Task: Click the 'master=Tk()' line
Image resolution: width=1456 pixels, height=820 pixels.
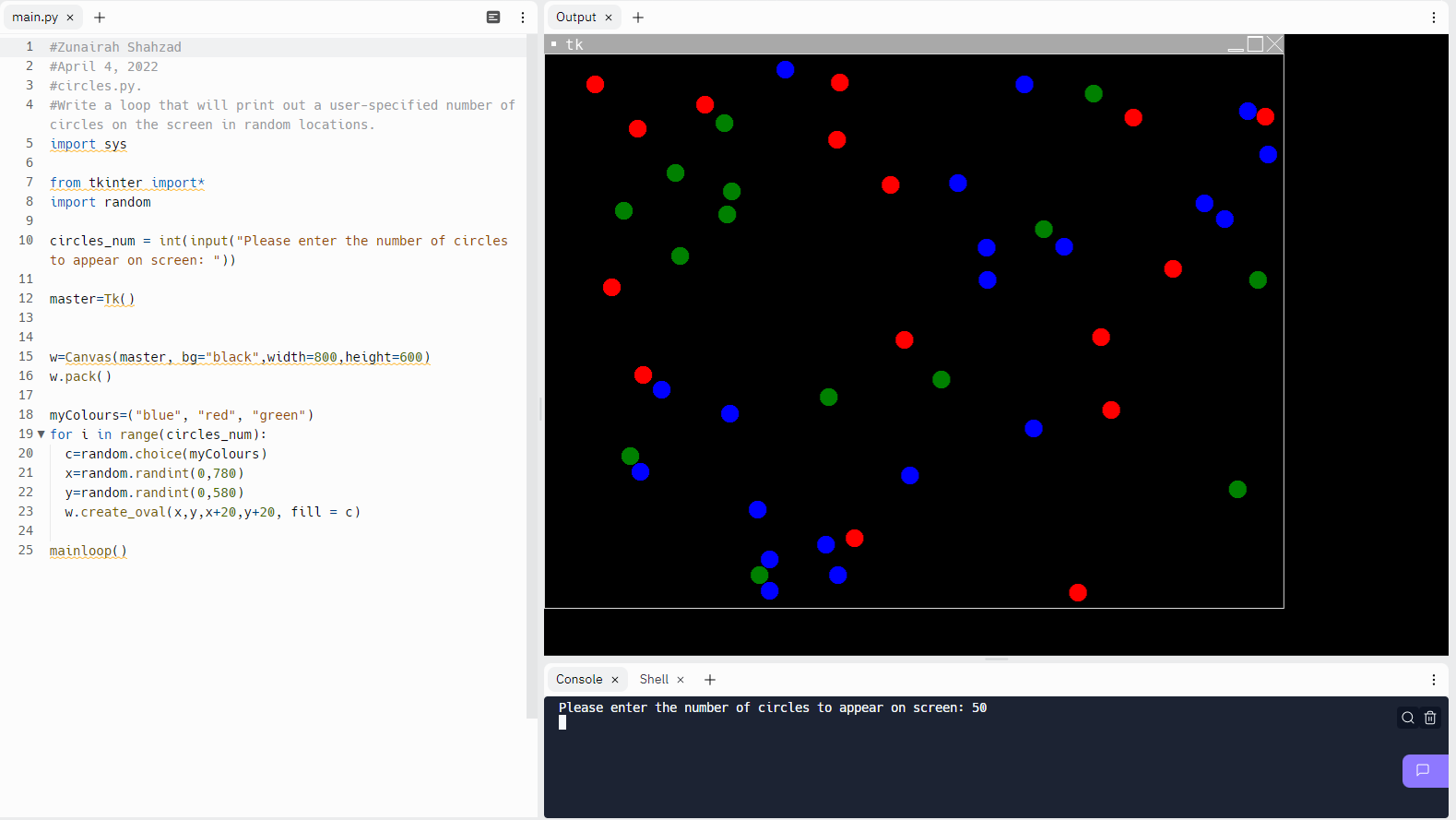Action: (x=92, y=299)
